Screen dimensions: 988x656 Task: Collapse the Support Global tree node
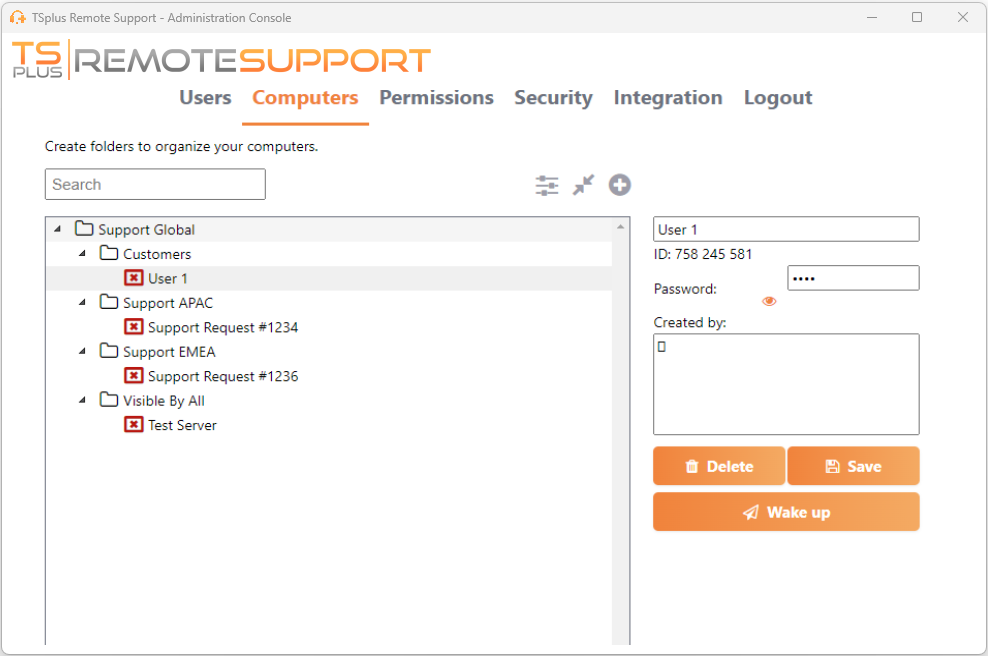tap(58, 228)
